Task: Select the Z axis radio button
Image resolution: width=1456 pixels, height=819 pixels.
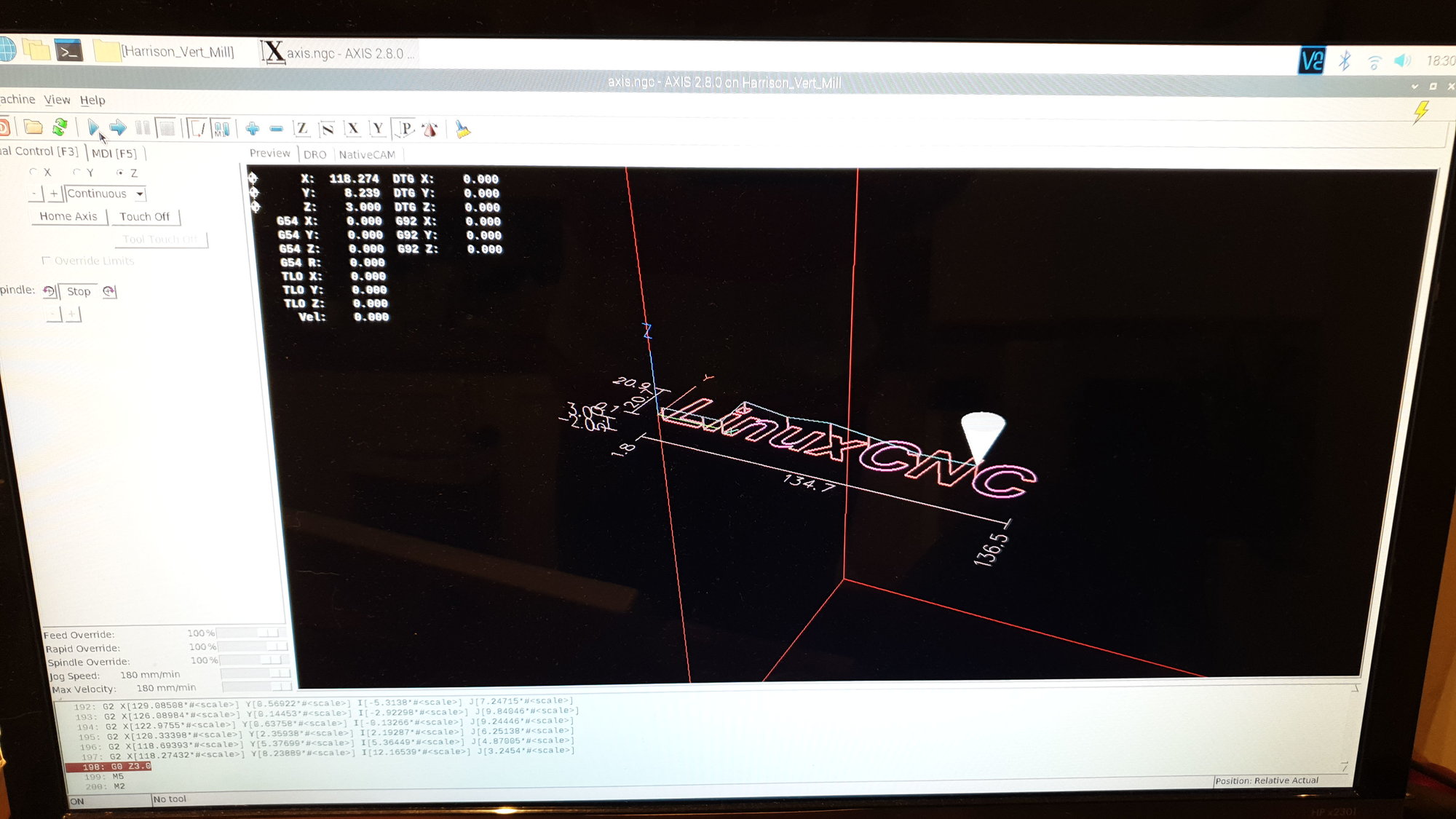Action: (120, 173)
